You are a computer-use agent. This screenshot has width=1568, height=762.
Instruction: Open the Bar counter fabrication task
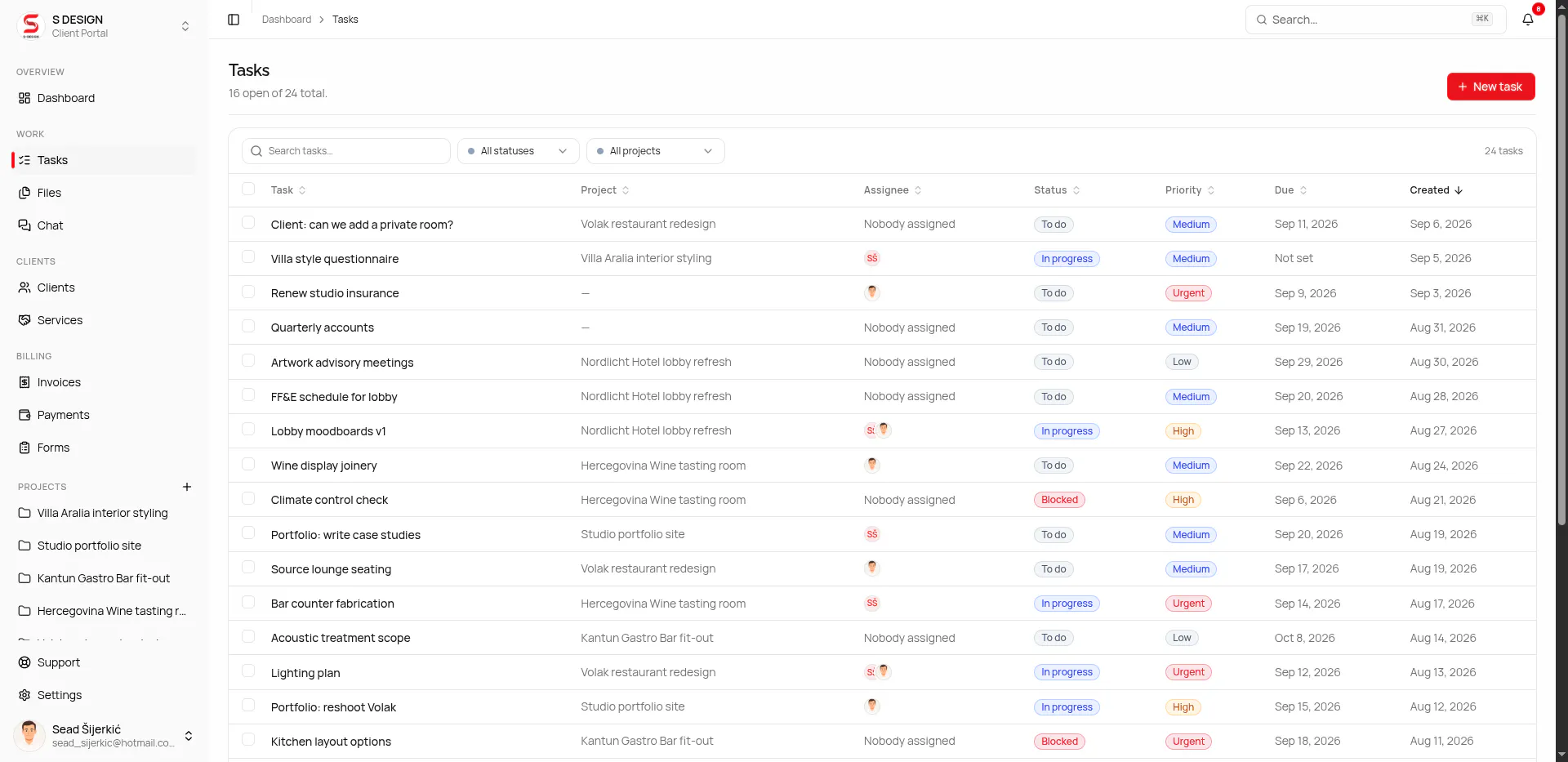pyautogui.click(x=332, y=604)
